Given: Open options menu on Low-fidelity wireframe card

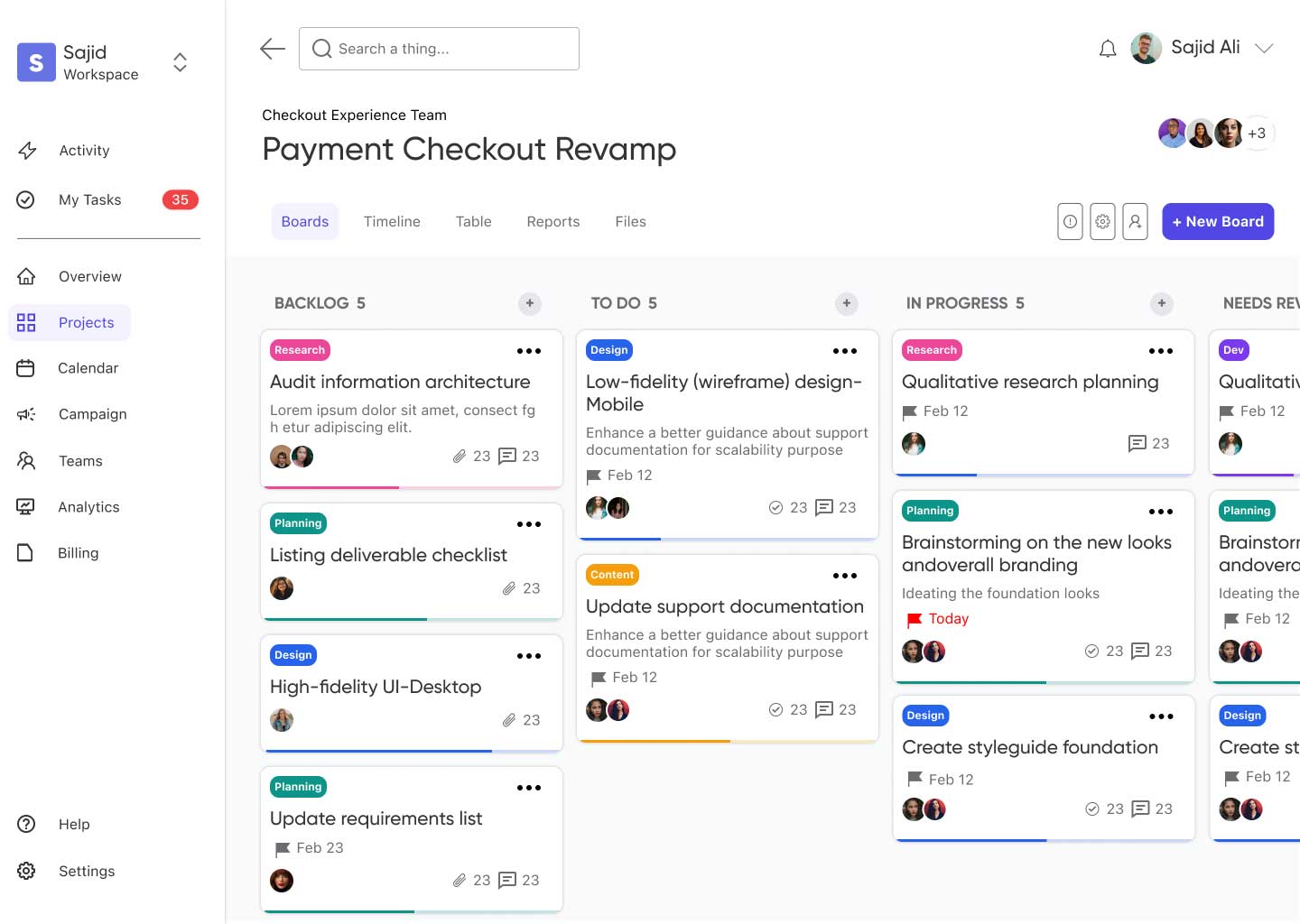Looking at the screenshot, I should tap(845, 351).
